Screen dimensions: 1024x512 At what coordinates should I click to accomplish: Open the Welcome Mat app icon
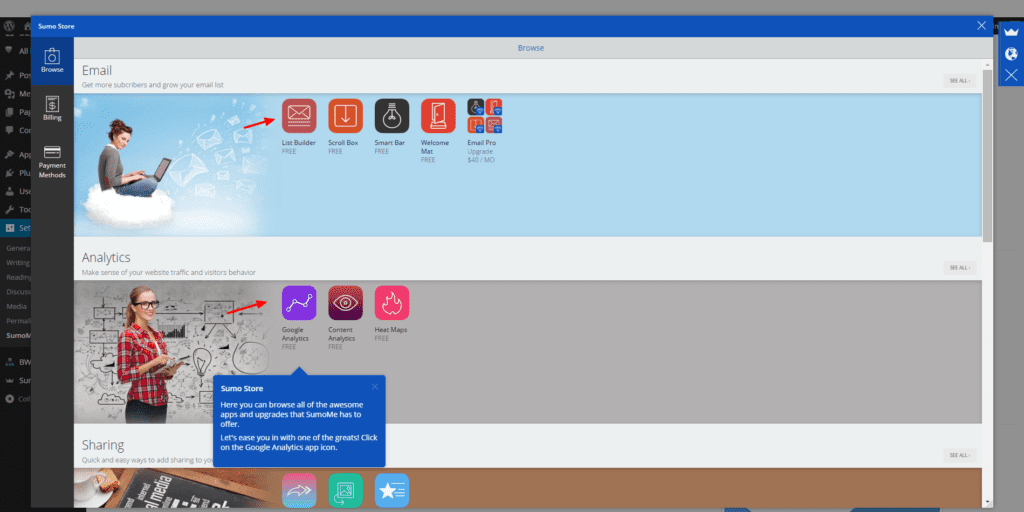click(438, 116)
